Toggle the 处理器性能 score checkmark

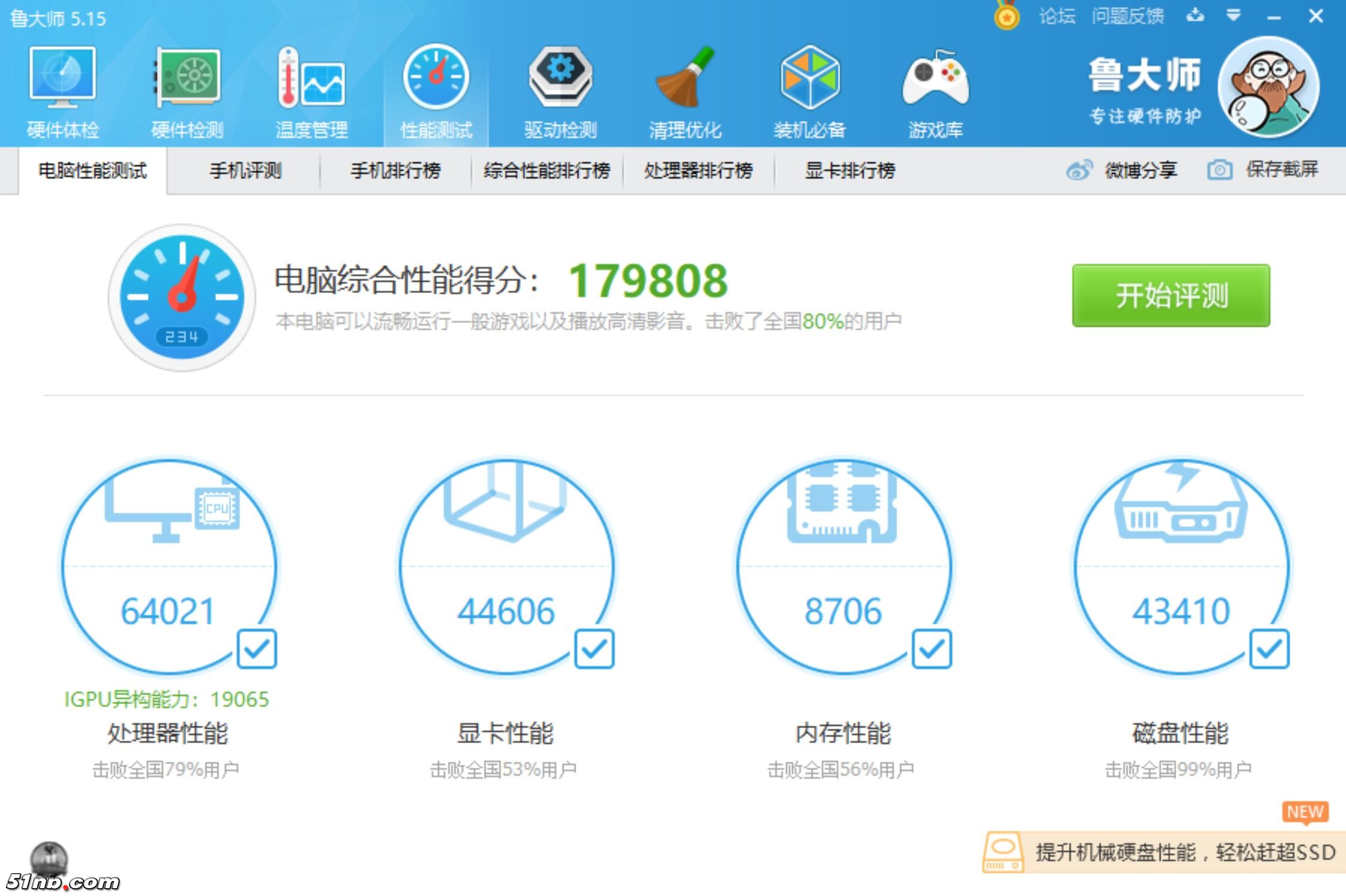click(257, 649)
